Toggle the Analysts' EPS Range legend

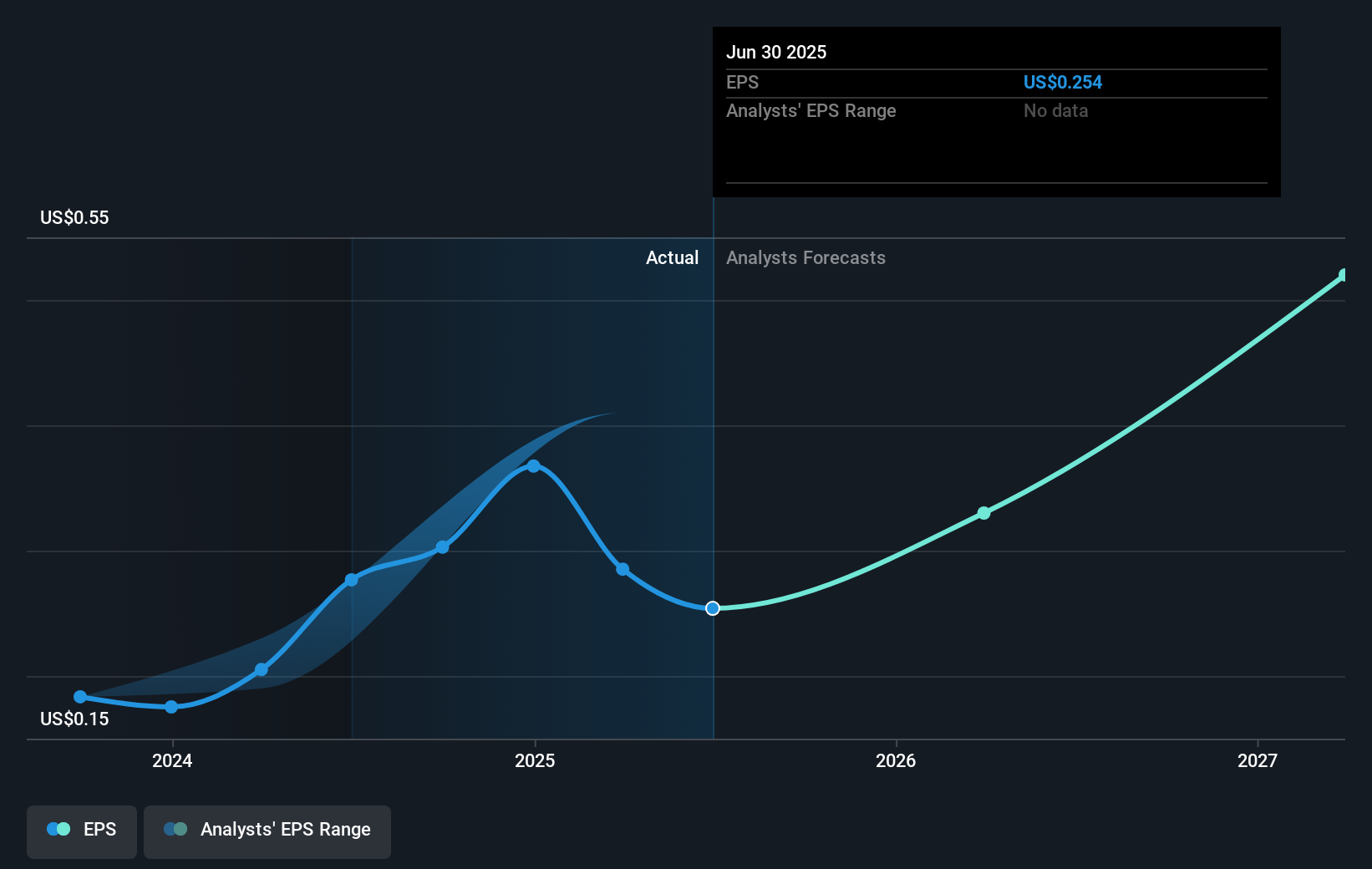[x=267, y=831]
